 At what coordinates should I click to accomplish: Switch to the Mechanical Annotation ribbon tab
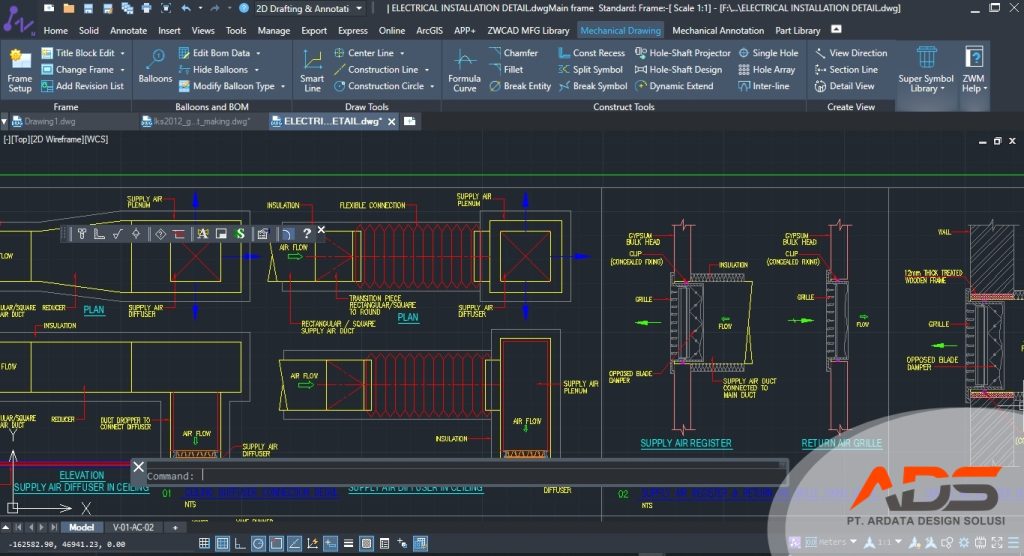coord(718,30)
